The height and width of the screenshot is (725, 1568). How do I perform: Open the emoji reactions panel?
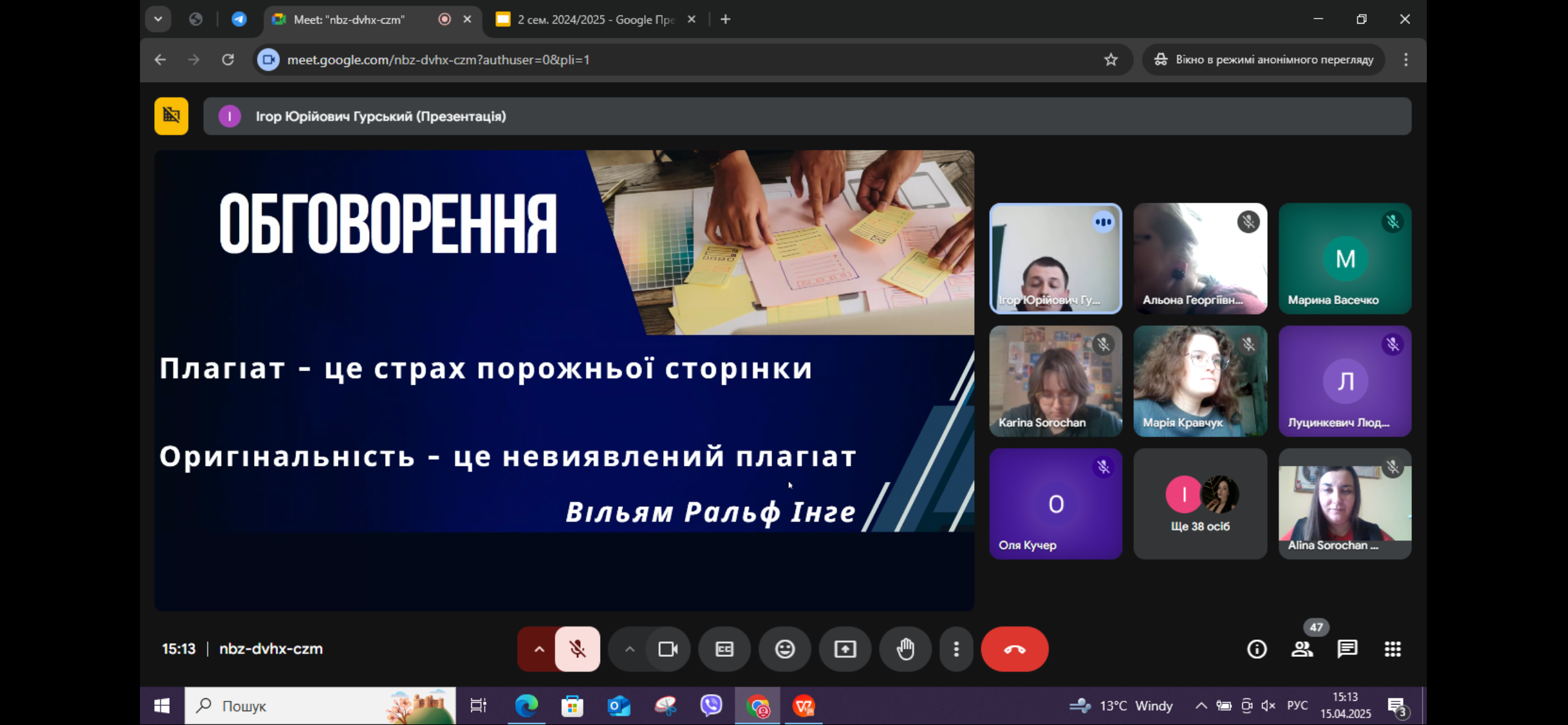785,649
